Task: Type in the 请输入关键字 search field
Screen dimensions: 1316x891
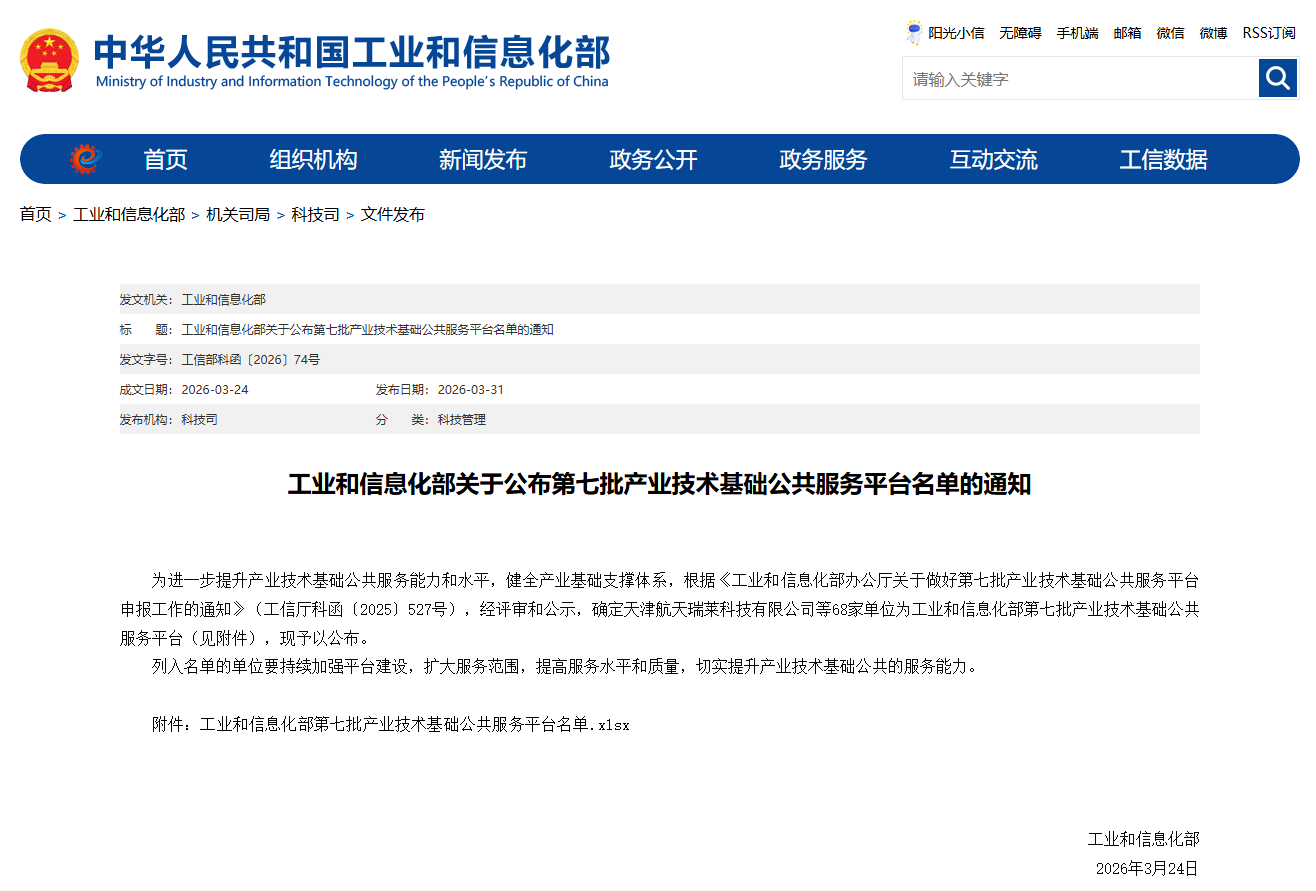Action: (1079, 79)
